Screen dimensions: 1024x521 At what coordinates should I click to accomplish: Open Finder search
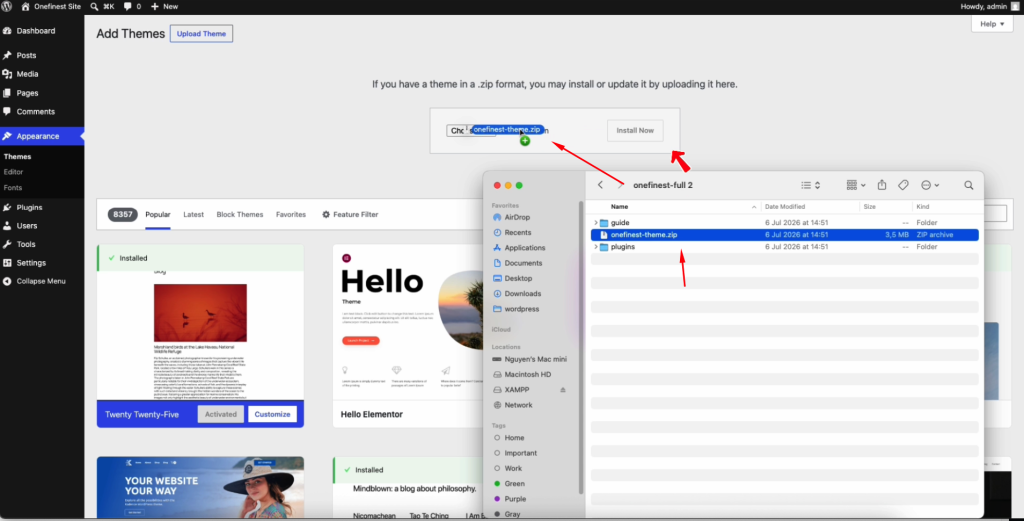click(968, 185)
